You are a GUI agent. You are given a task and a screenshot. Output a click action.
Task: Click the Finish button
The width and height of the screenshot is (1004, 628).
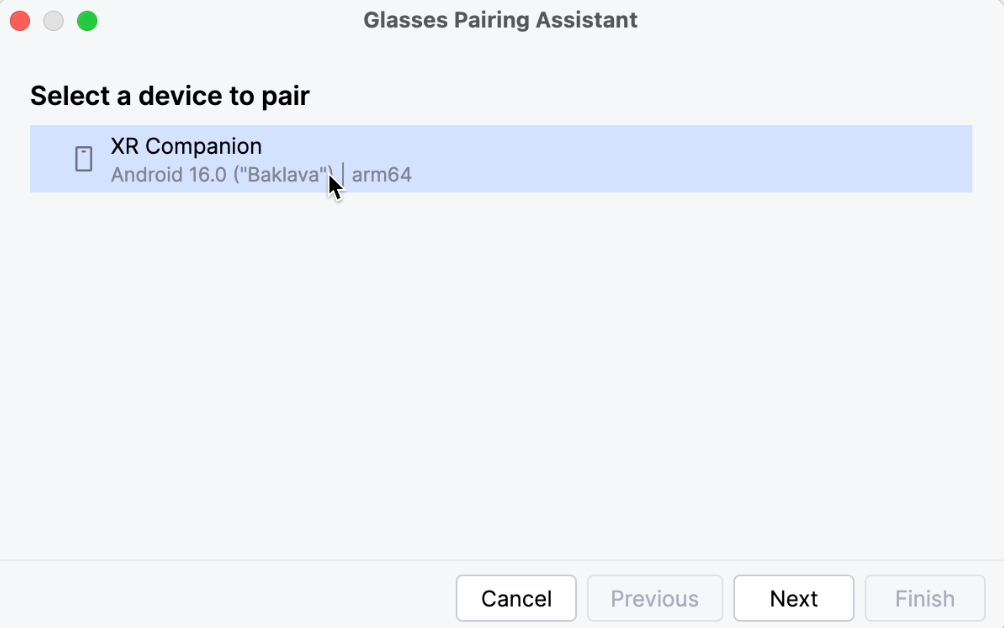coord(924,598)
